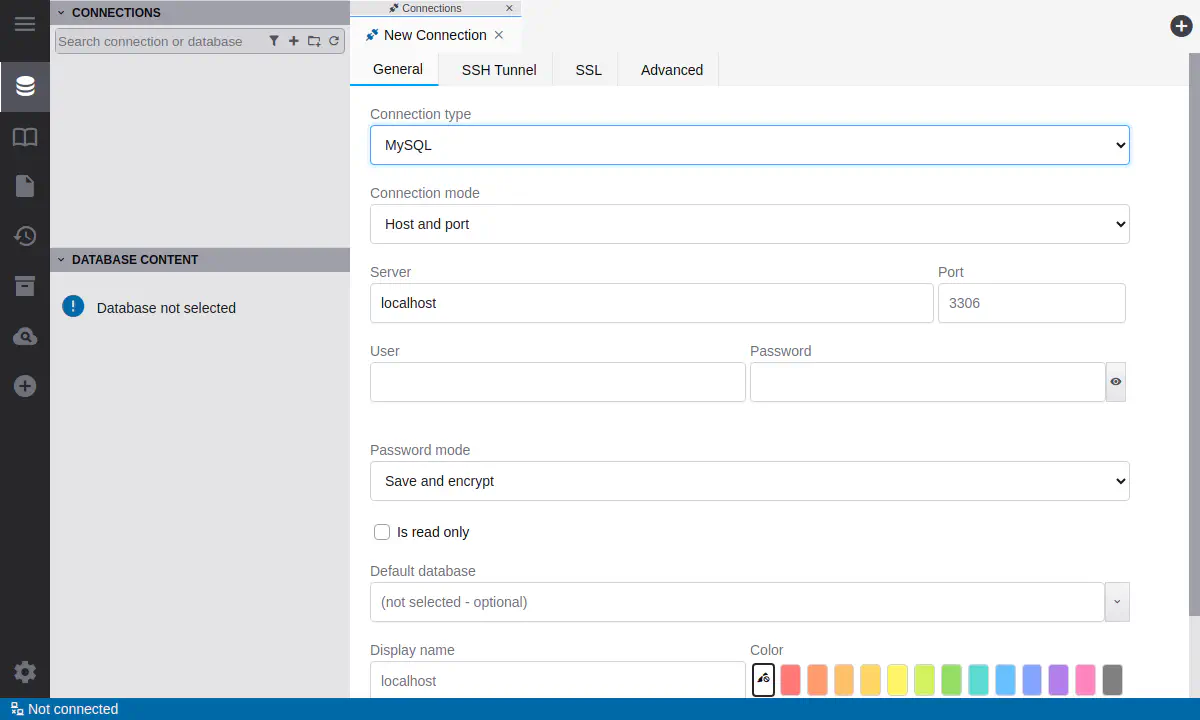The image size is (1200, 720).
Task: Open the Connection type dropdown
Action: pyautogui.click(x=749, y=145)
